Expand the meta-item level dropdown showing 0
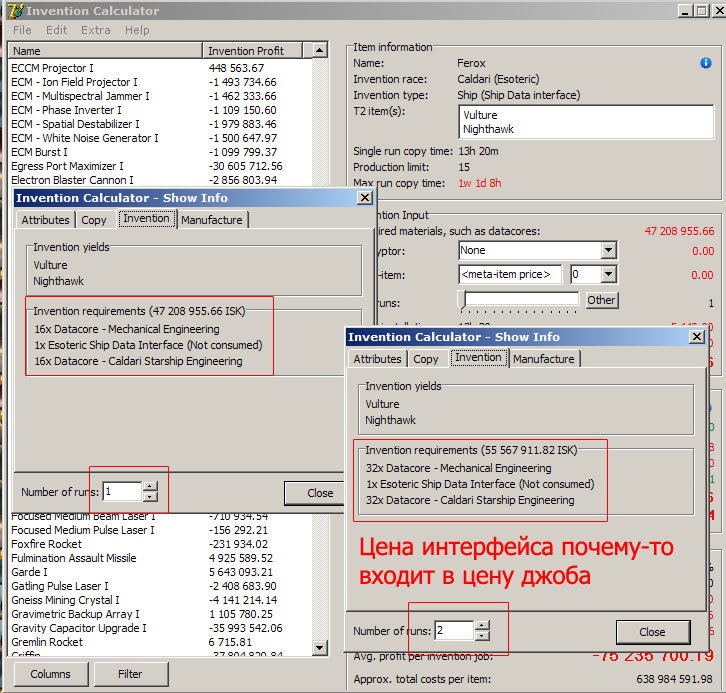Screen dimensions: 726x693 pyautogui.click(x=608, y=275)
